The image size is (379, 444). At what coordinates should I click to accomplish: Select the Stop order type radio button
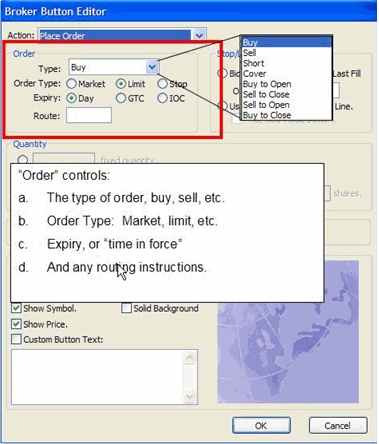click(x=162, y=84)
